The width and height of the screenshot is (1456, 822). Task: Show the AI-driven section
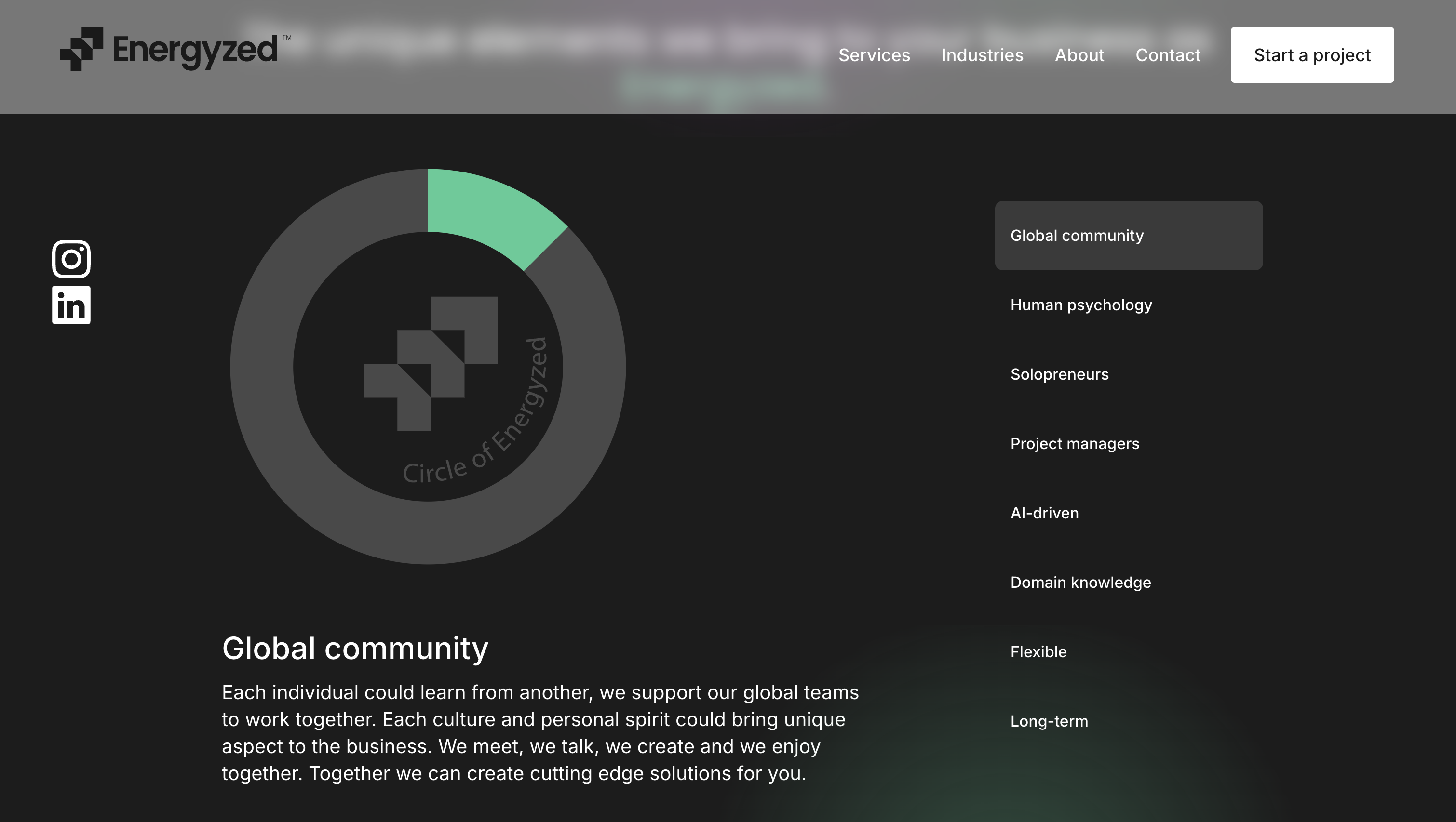click(1044, 513)
